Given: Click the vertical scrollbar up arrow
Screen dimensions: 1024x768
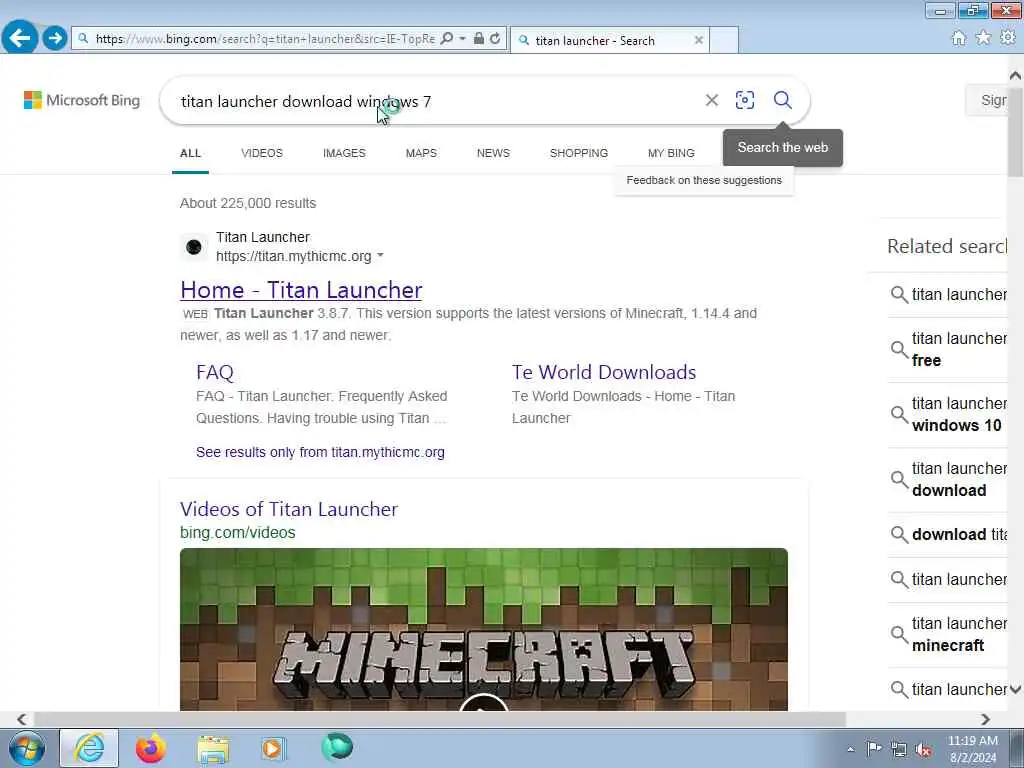Looking at the screenshot, I should pyautogui.click(x=1016, y=76).
